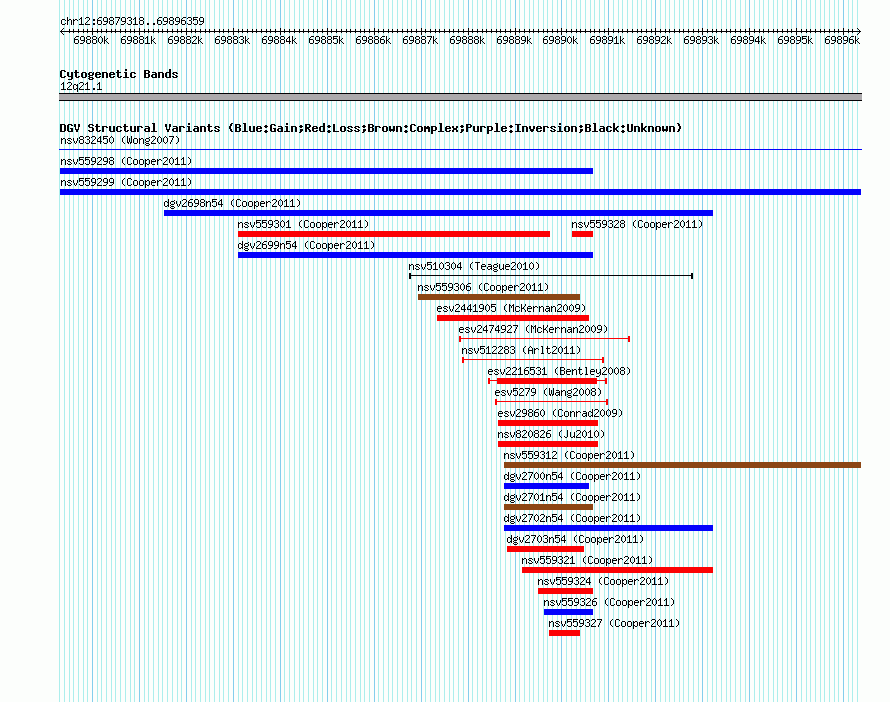This screenshot has width=890, height=702.
Task: Select black line feature of nsv510304
Action: click(x=551, y=276)
